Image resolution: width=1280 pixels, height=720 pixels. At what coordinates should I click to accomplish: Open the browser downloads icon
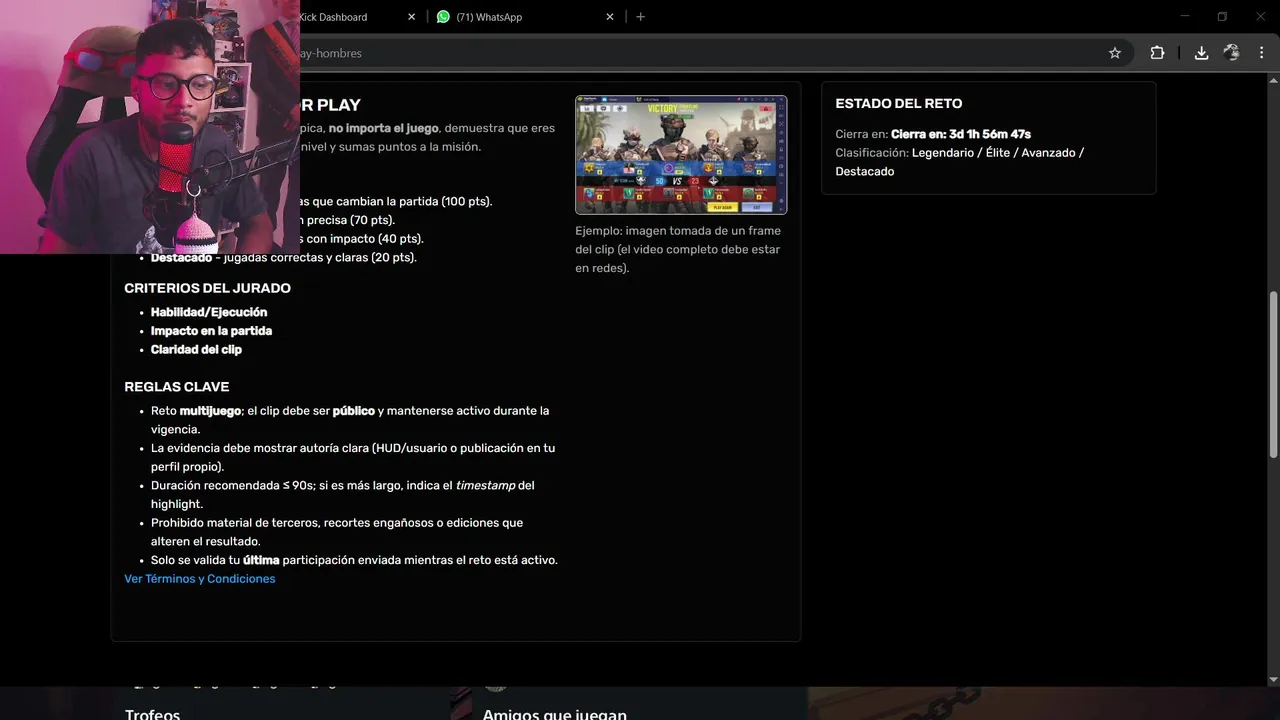coord(1201,53)
